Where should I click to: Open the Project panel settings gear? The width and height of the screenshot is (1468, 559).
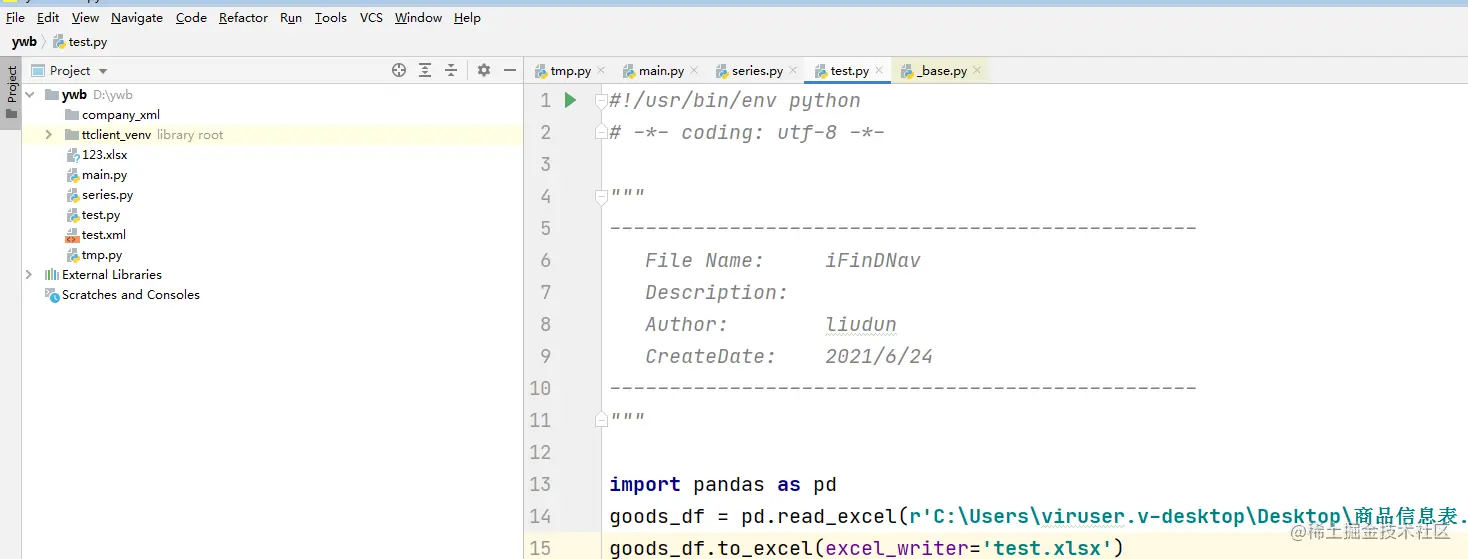[484, 70]
